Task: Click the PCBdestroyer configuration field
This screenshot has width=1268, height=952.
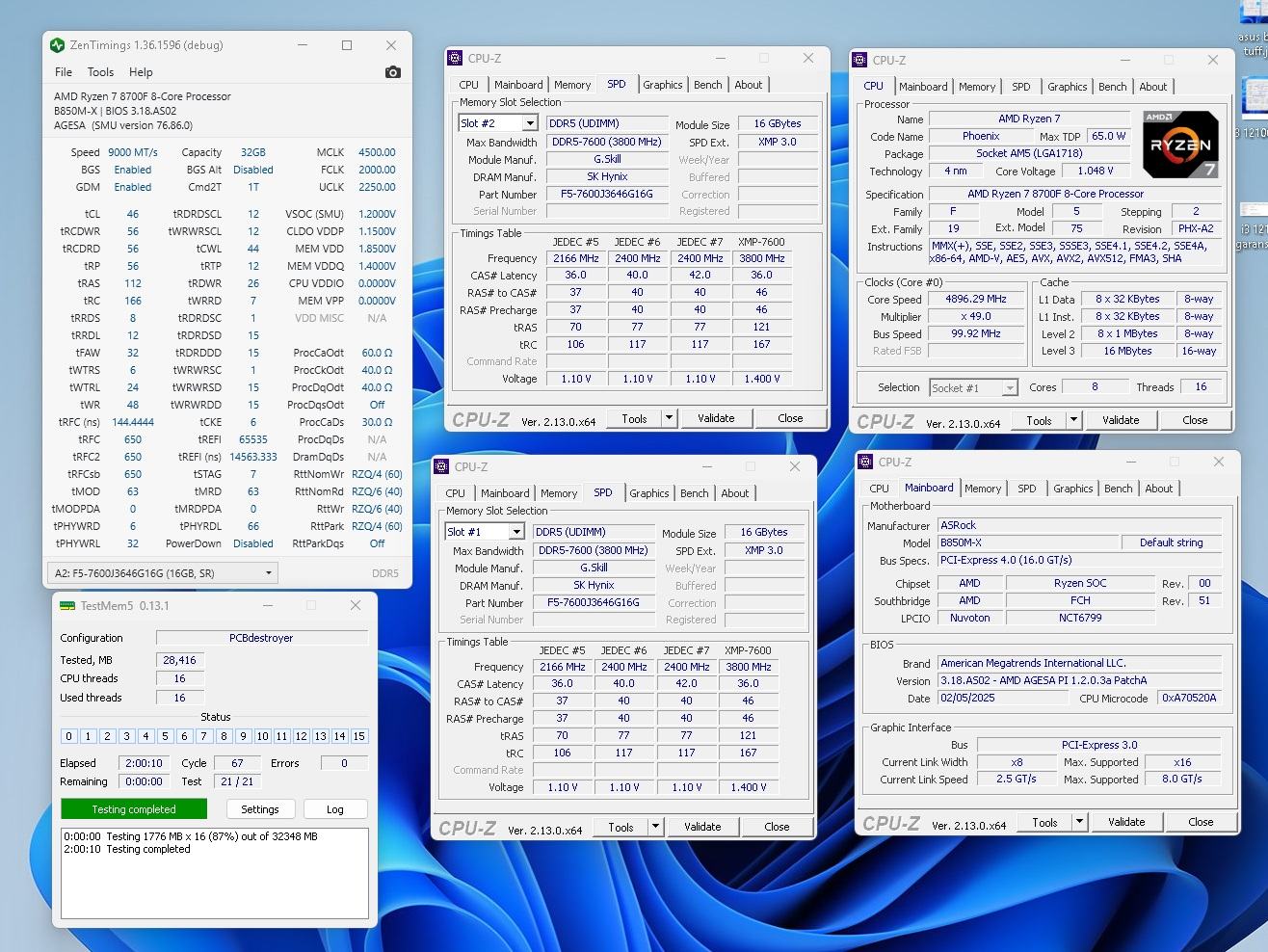Action: tap(261, 638)
